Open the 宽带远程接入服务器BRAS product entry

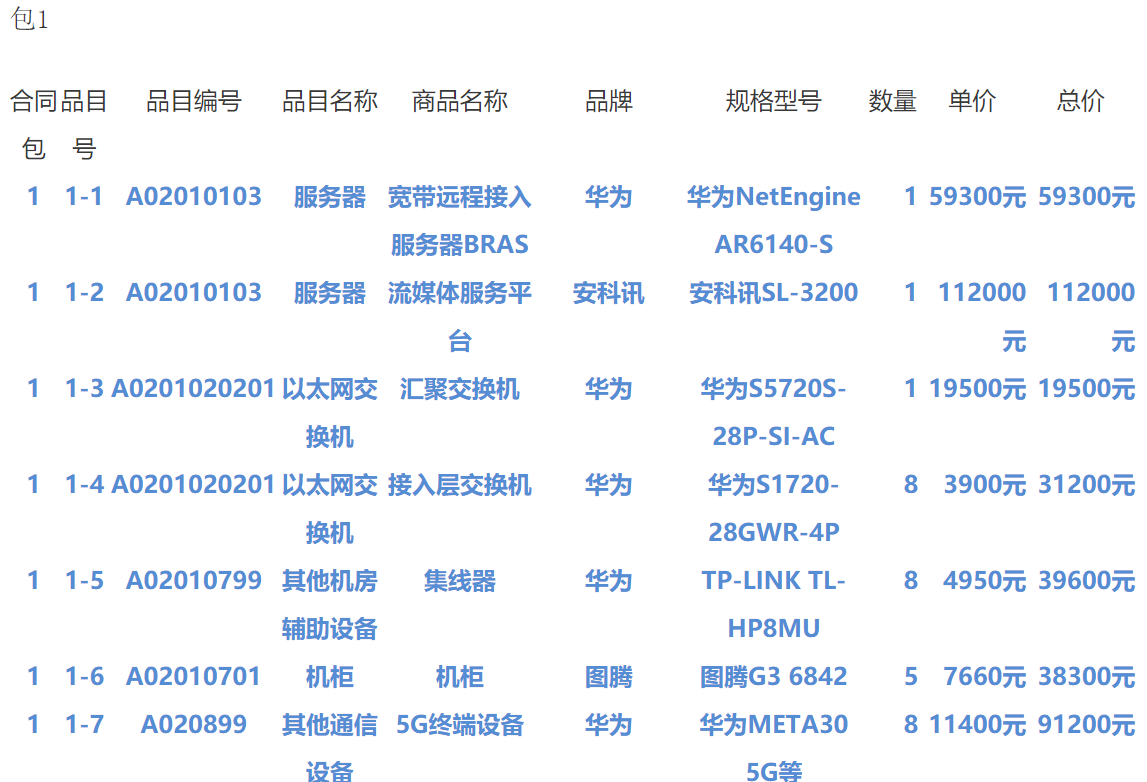pos(459,220)
